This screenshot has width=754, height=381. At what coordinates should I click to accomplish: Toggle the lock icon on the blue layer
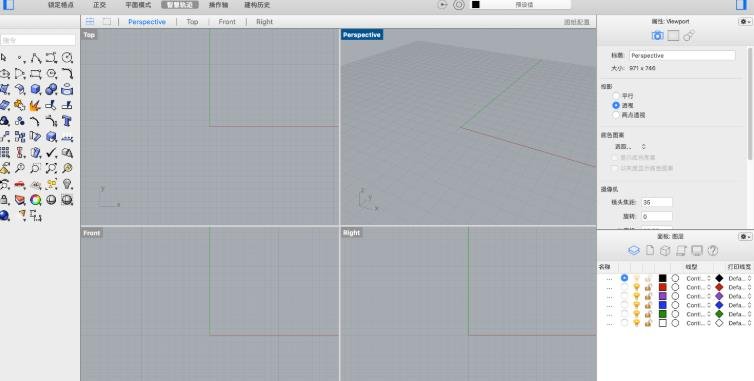648,305
